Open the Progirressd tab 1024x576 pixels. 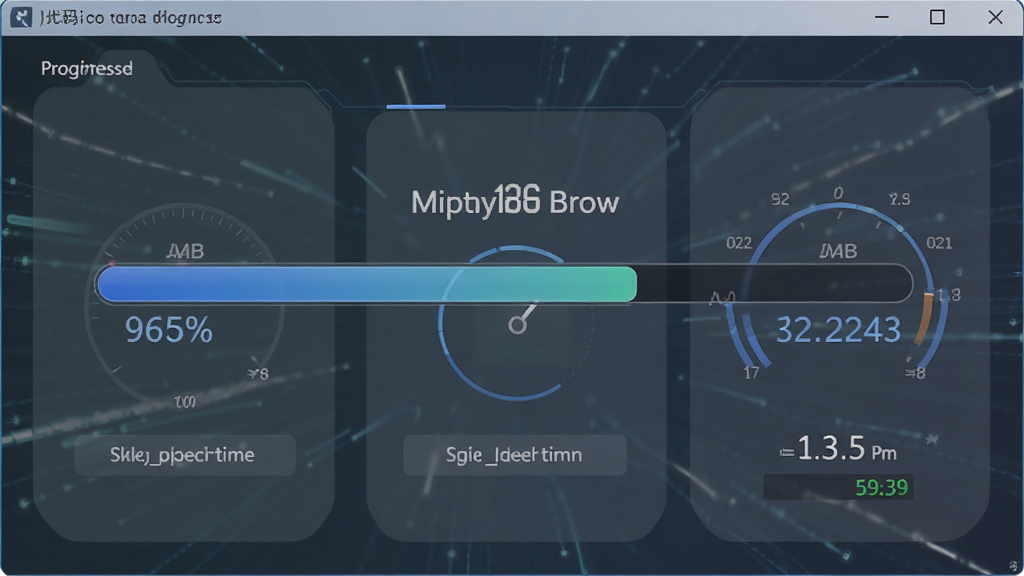[87, 69]
